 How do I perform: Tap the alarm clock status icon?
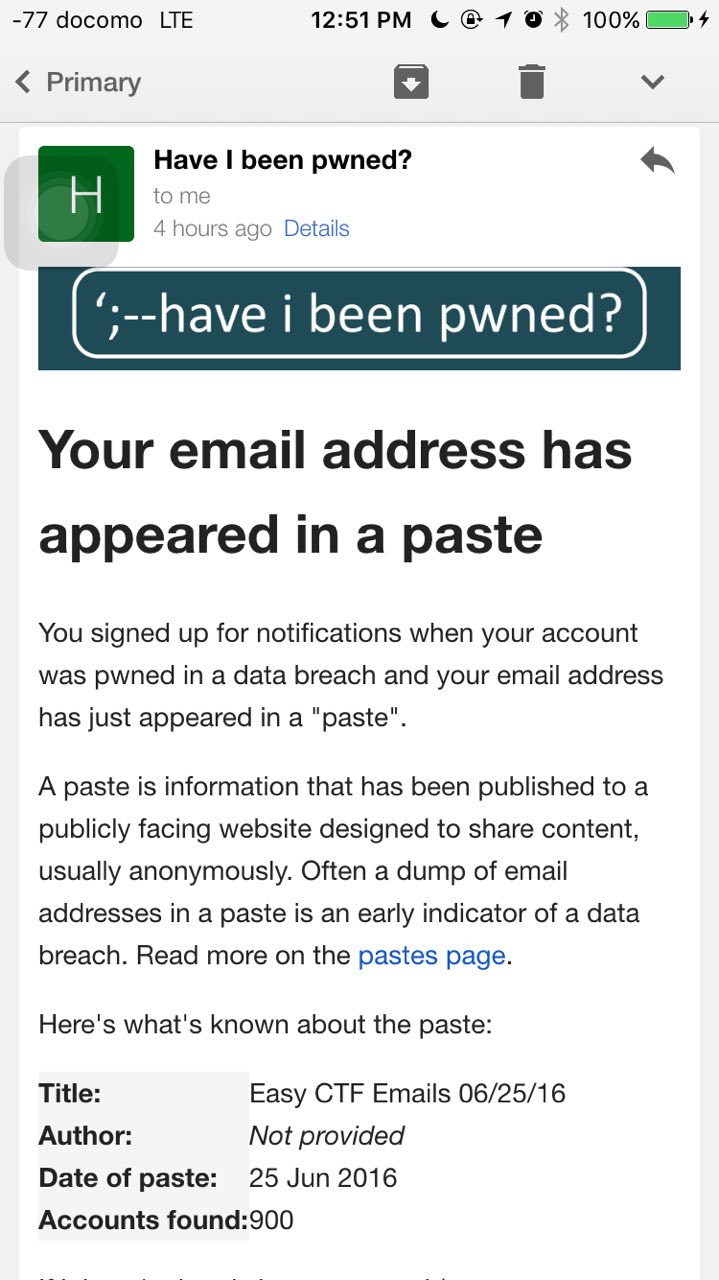tap(533, 19)
